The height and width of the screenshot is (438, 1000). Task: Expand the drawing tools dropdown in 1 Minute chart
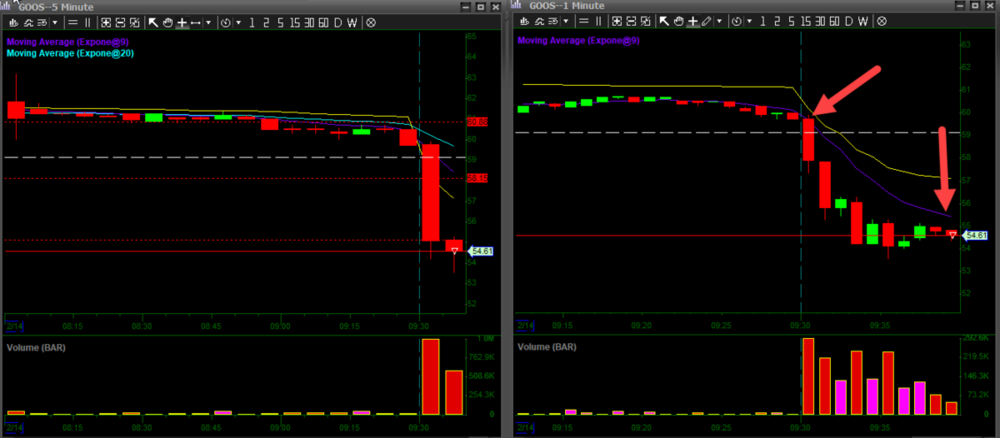pos(720,21)
